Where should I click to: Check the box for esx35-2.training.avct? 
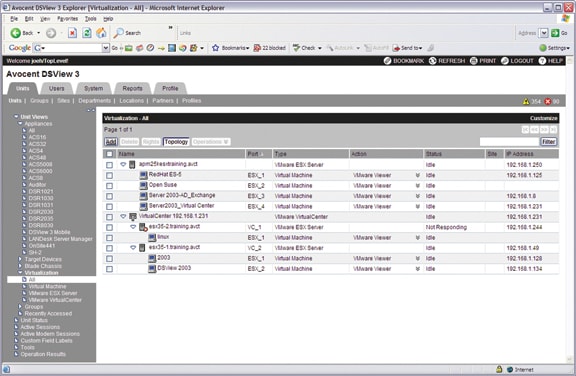(109, 227)
